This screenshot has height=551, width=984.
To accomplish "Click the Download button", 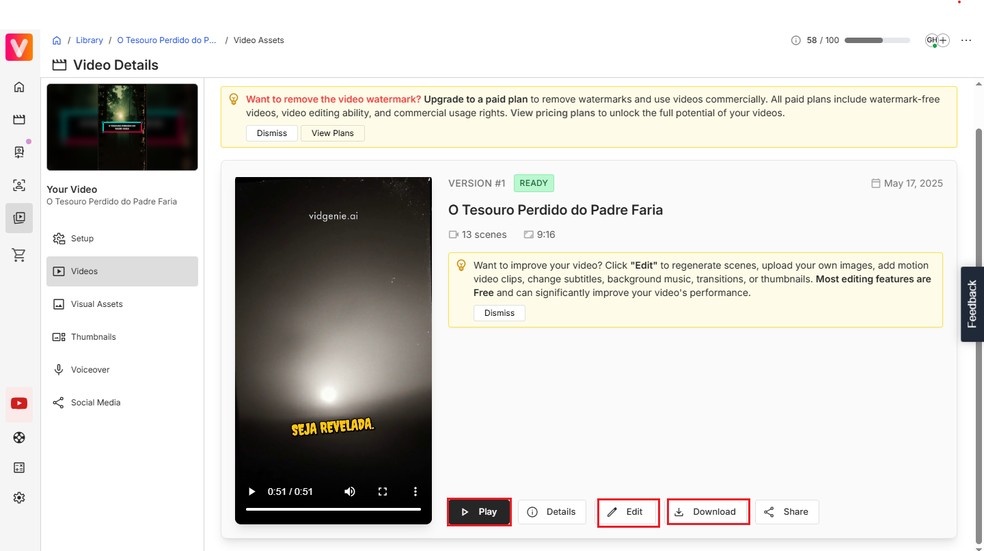I will tap(708, 512).
